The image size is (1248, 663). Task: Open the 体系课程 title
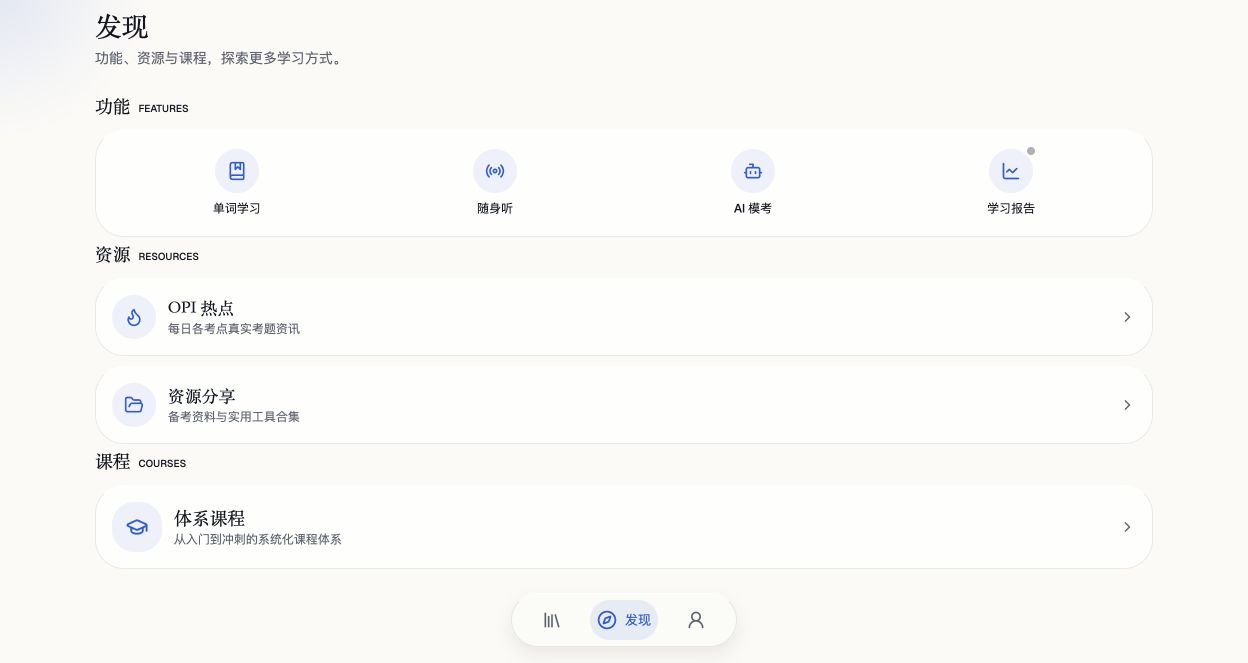209,518
